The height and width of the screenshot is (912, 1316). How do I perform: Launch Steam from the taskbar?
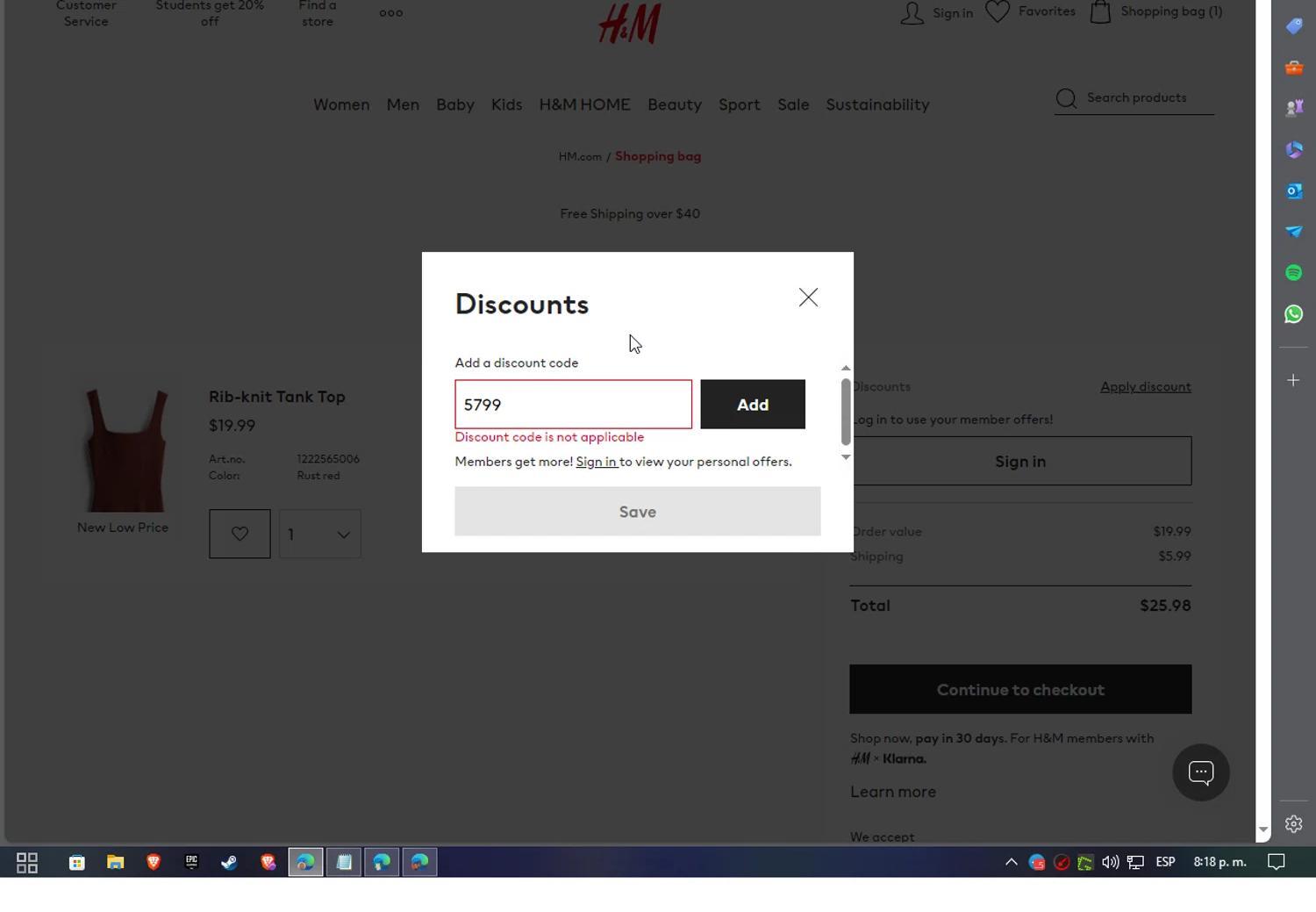[x=229, y=862]
